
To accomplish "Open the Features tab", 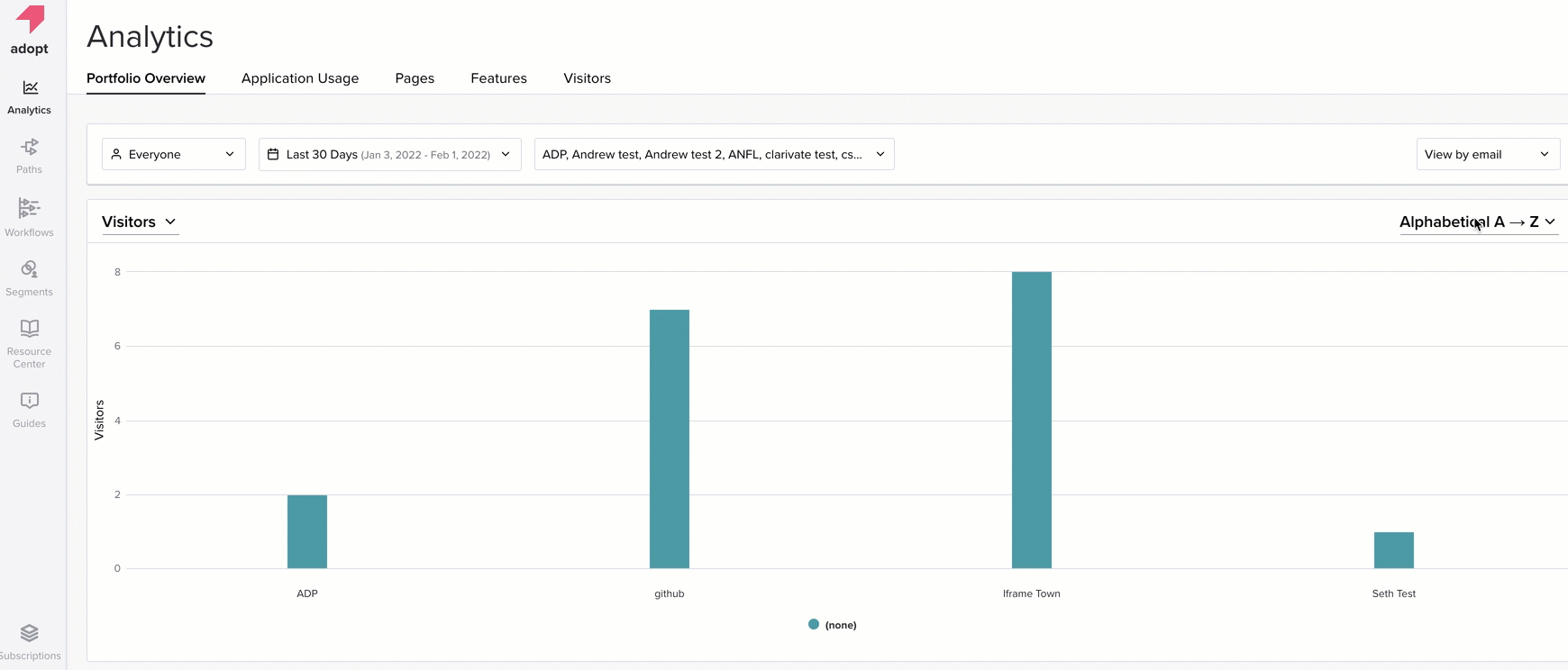I will click(498, 78).
